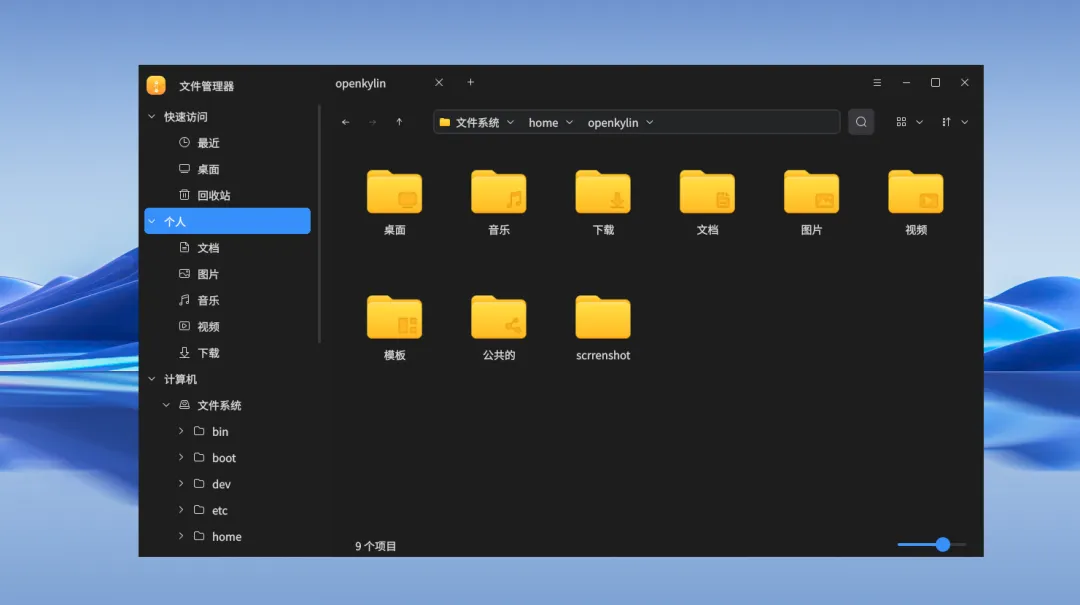Go forward with the right arrow
Screen dimensions: 1080x605
tap(373, 122)
